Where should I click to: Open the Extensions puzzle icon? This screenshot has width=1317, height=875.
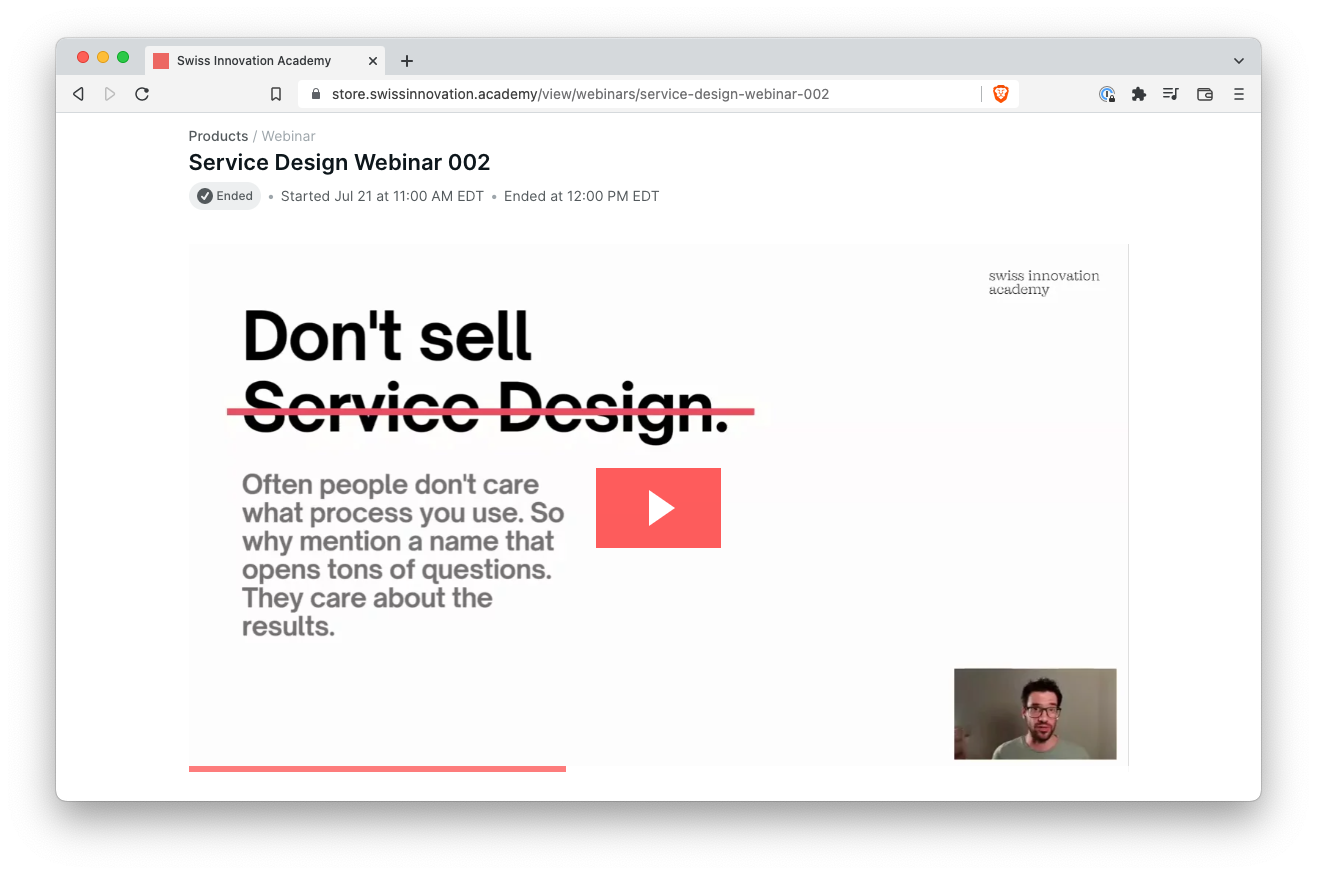pyautogui.click(x=1138, y=94)
